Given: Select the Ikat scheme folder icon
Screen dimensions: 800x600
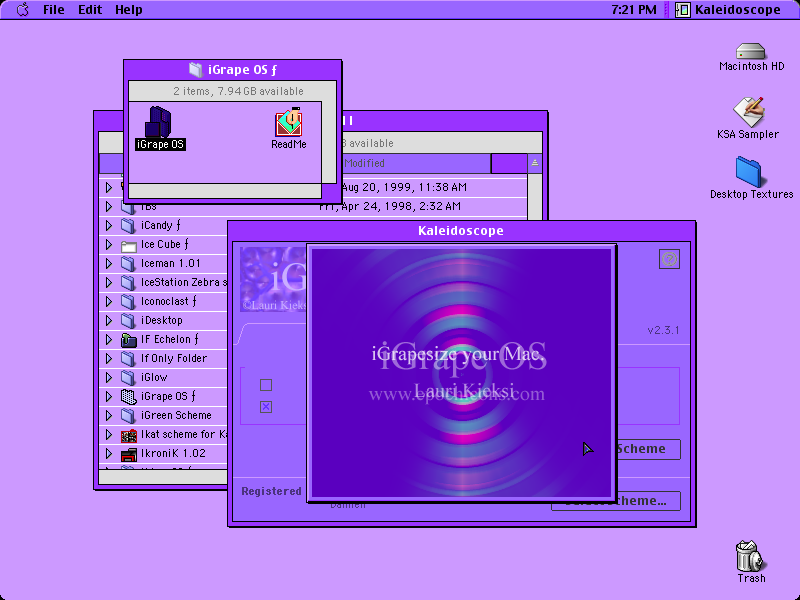Looking at the screenshot, I should pyautogui.click(x=129, y=435).
